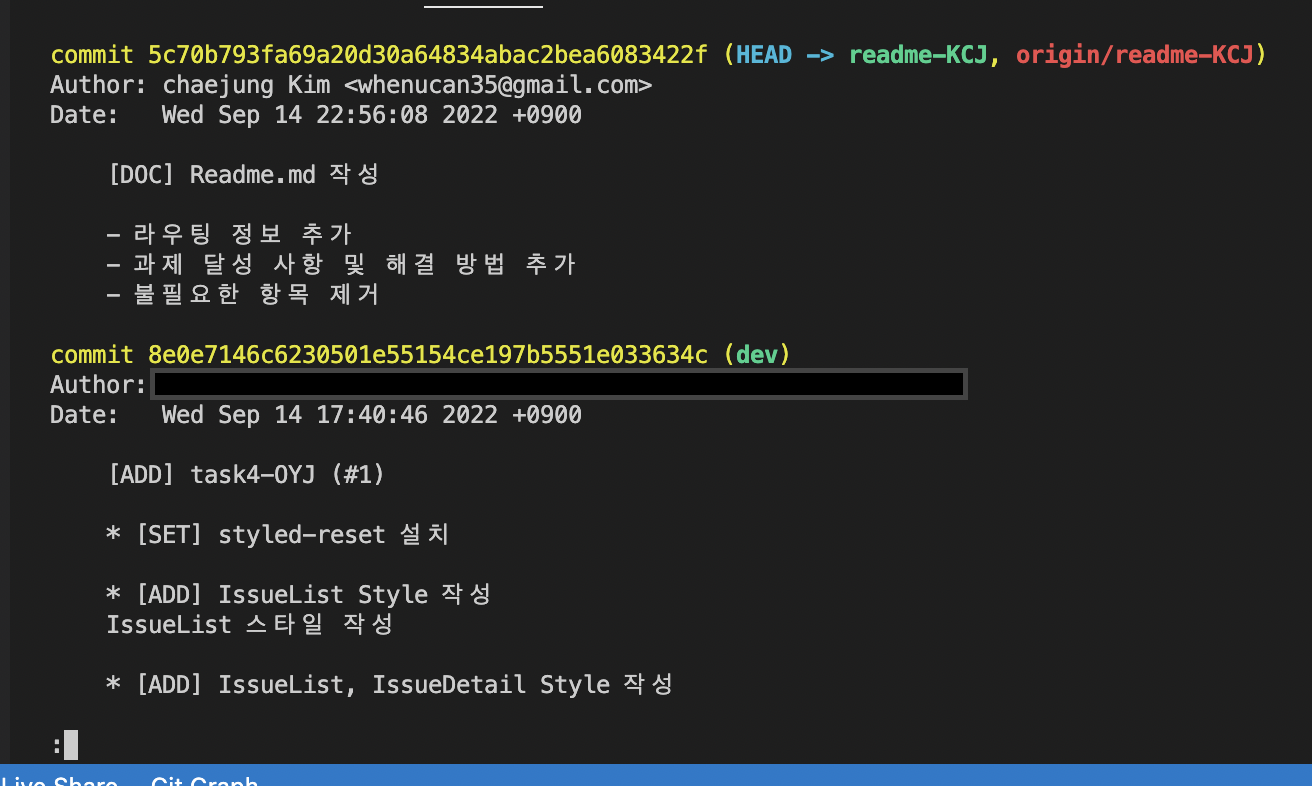Click author email whenucan35@gmail.com
The width and height of the screenshot is (1312, 786).
click(x=498, y=85)
